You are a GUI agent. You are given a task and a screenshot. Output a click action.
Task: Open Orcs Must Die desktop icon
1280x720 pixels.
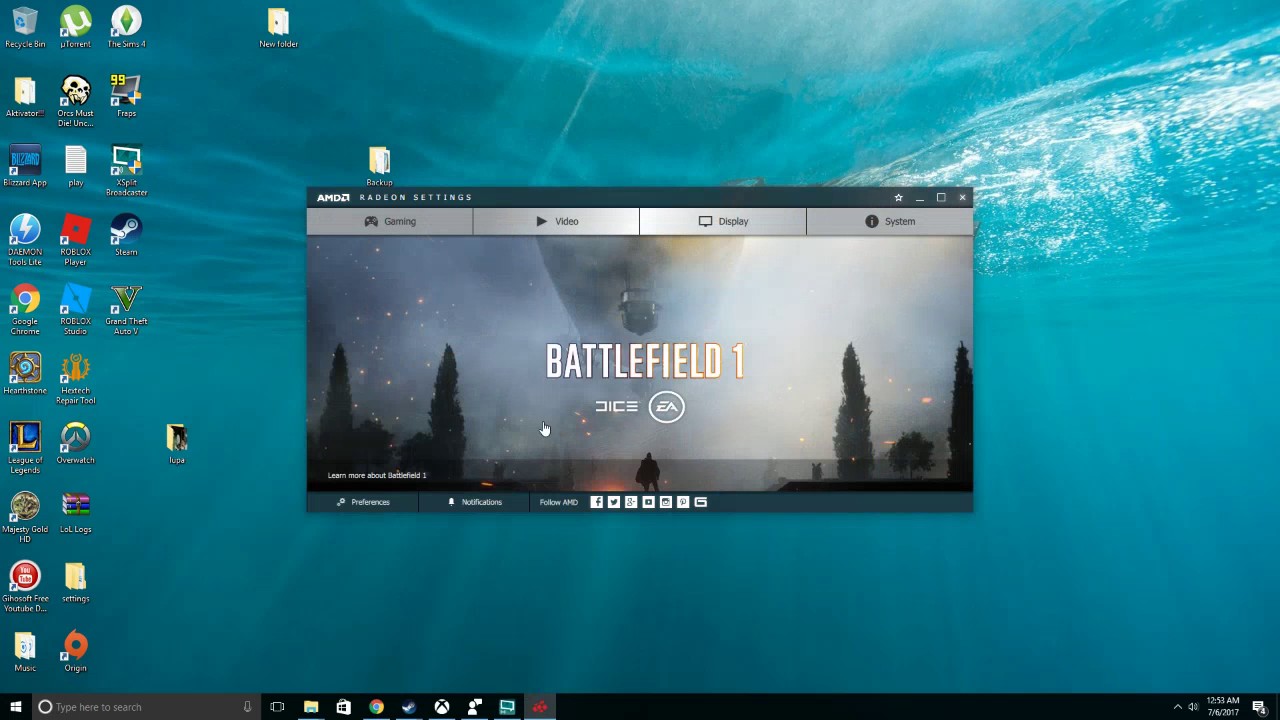pyautogui.click(x=75, y=102)
